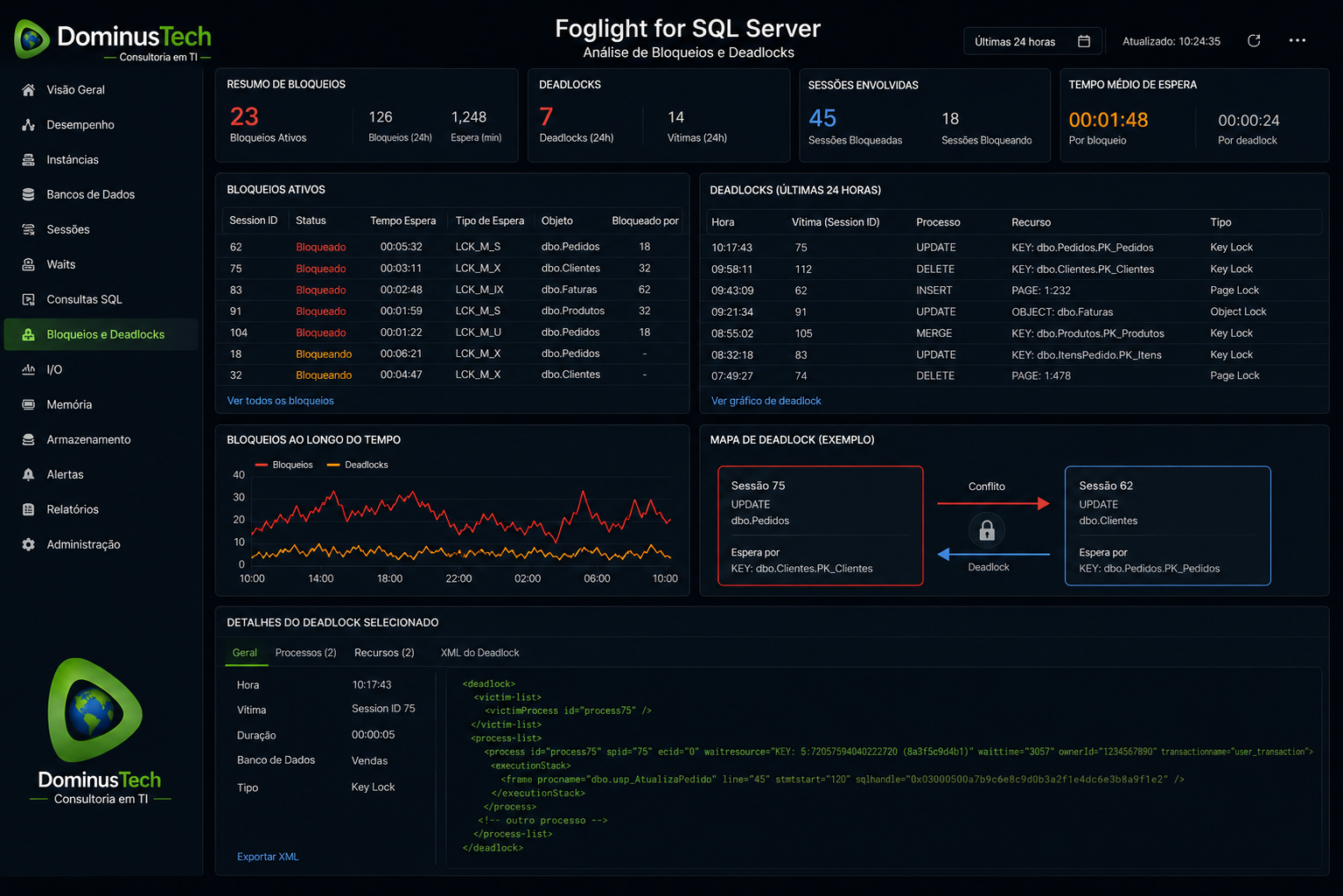Click LCK_M_IX wait type cell
This screenshot has width=1343, height=896.
coord(479,290)
